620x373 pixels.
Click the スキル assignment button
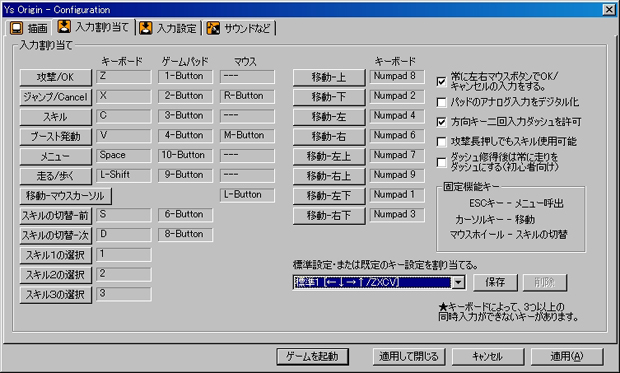click(x=56, y=117)
